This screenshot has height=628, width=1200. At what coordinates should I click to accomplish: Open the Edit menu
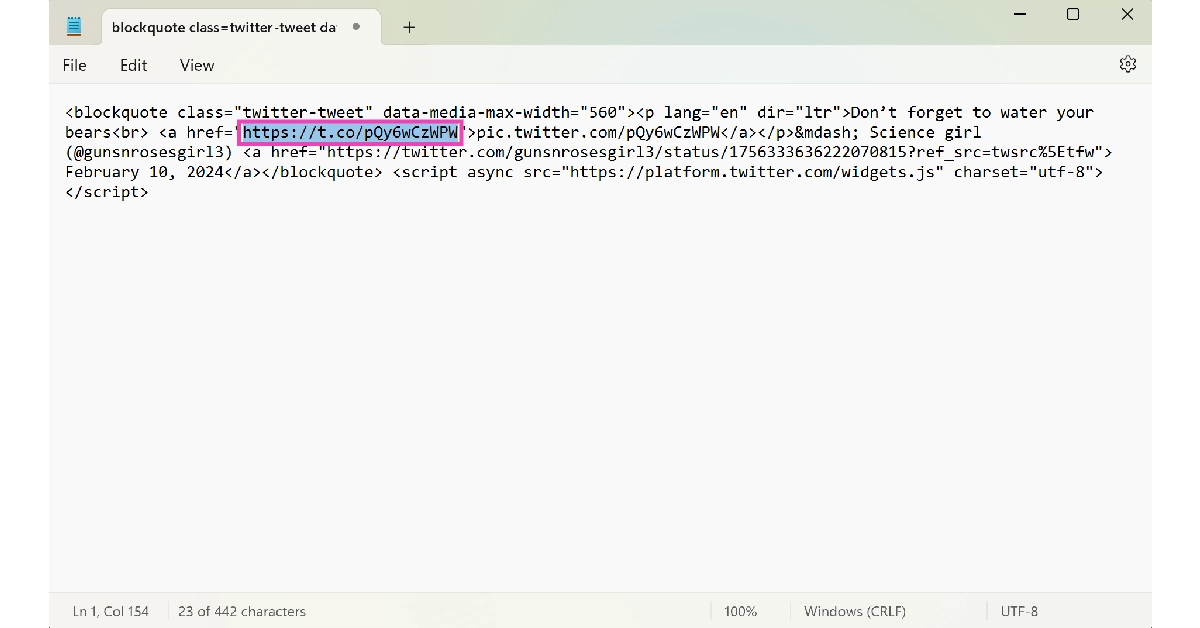[x=133, y=65]
